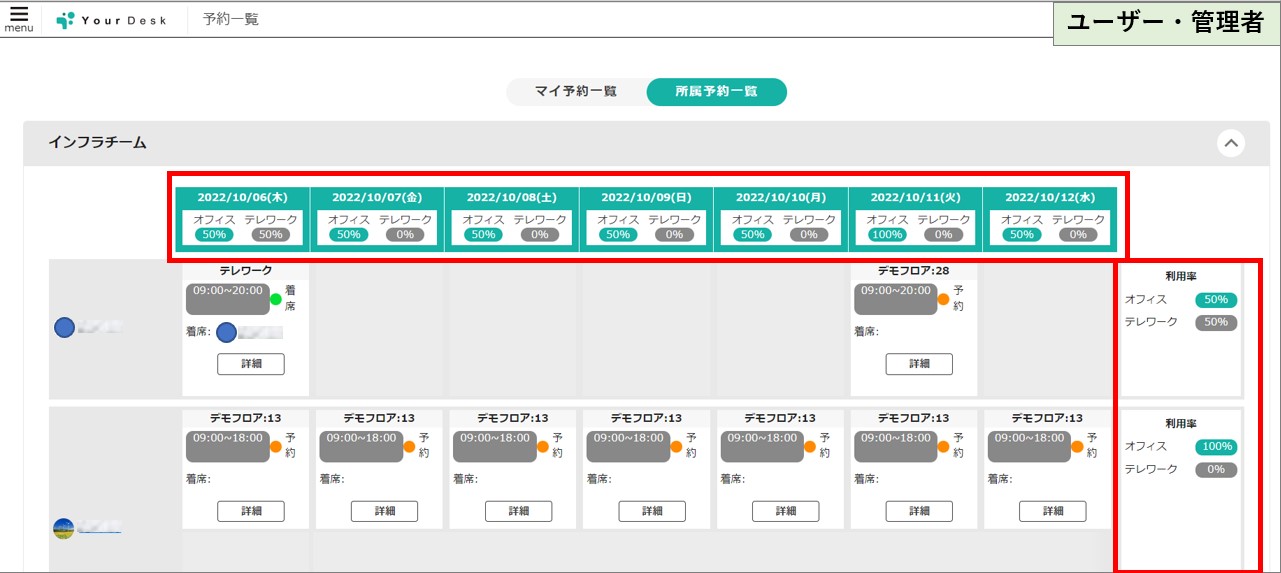This screenshot has width=1281, height=573.
Task: Open 詳細 on the テレワーク reservation
Action: [x=251, y=364]
